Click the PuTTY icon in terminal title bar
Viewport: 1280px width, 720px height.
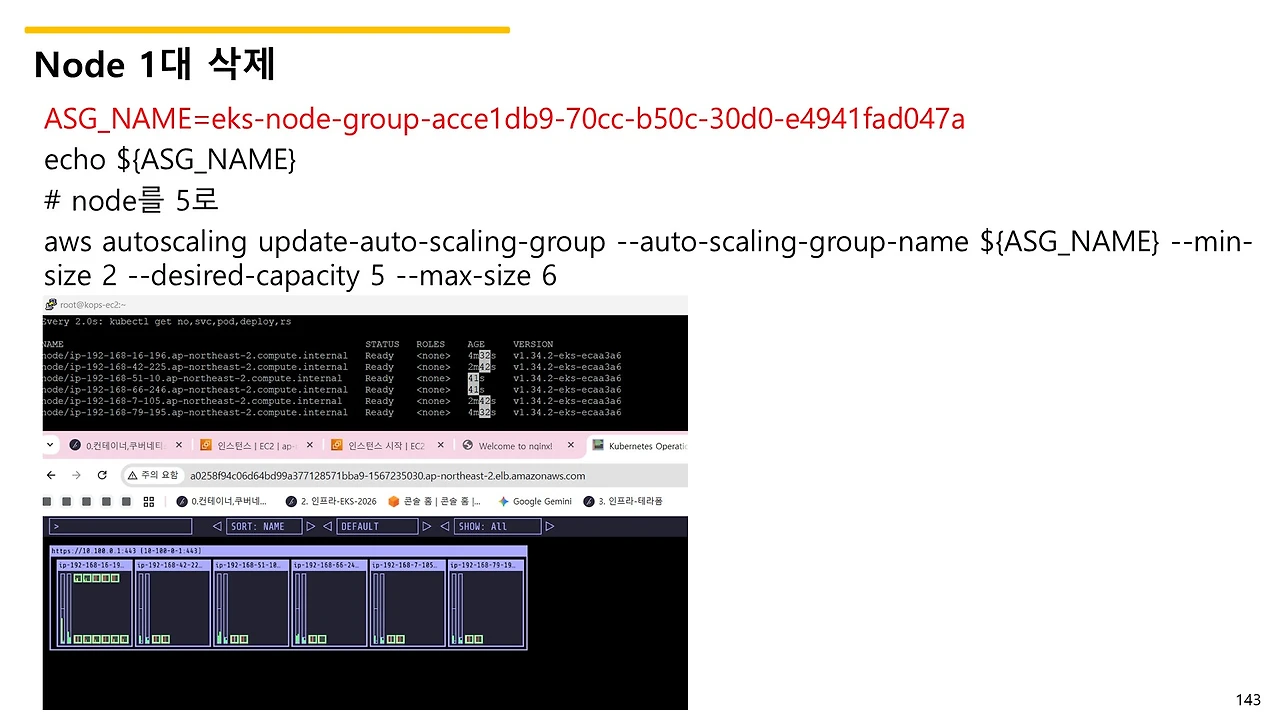point(50,304)
